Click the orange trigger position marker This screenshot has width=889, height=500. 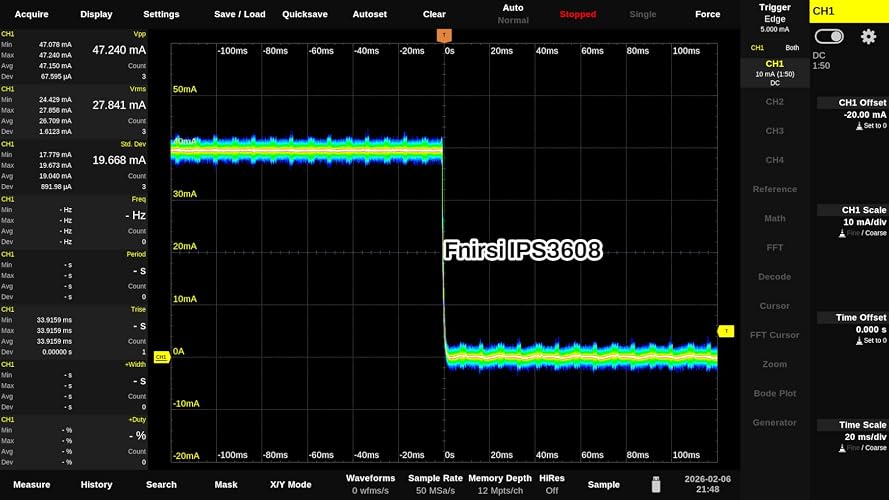(444, 36)
